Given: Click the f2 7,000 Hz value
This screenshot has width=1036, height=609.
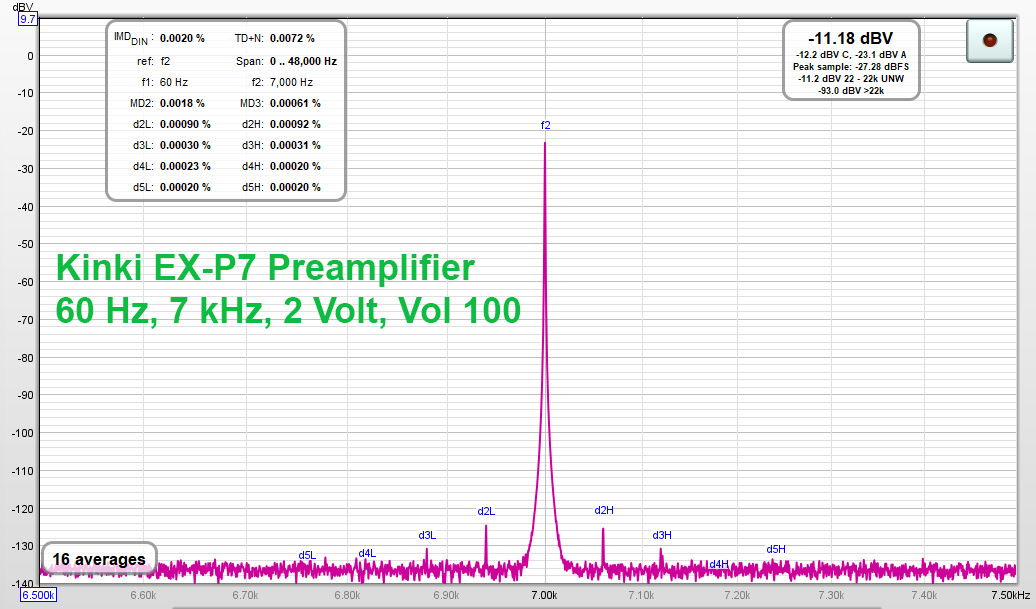Looking at the screenshot, I should coord(291,83).
